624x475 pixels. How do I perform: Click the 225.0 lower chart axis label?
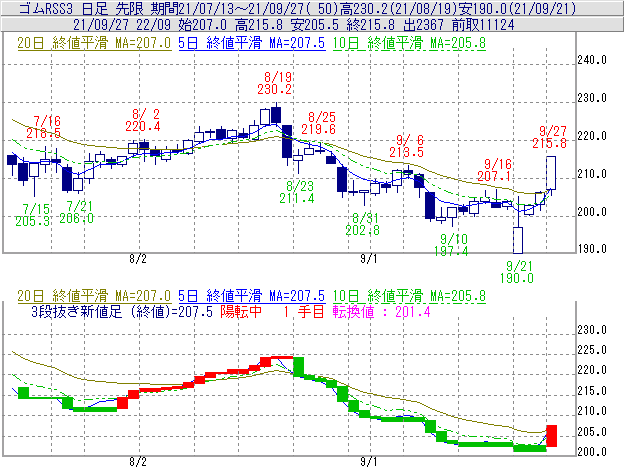(x=592, y=350)
